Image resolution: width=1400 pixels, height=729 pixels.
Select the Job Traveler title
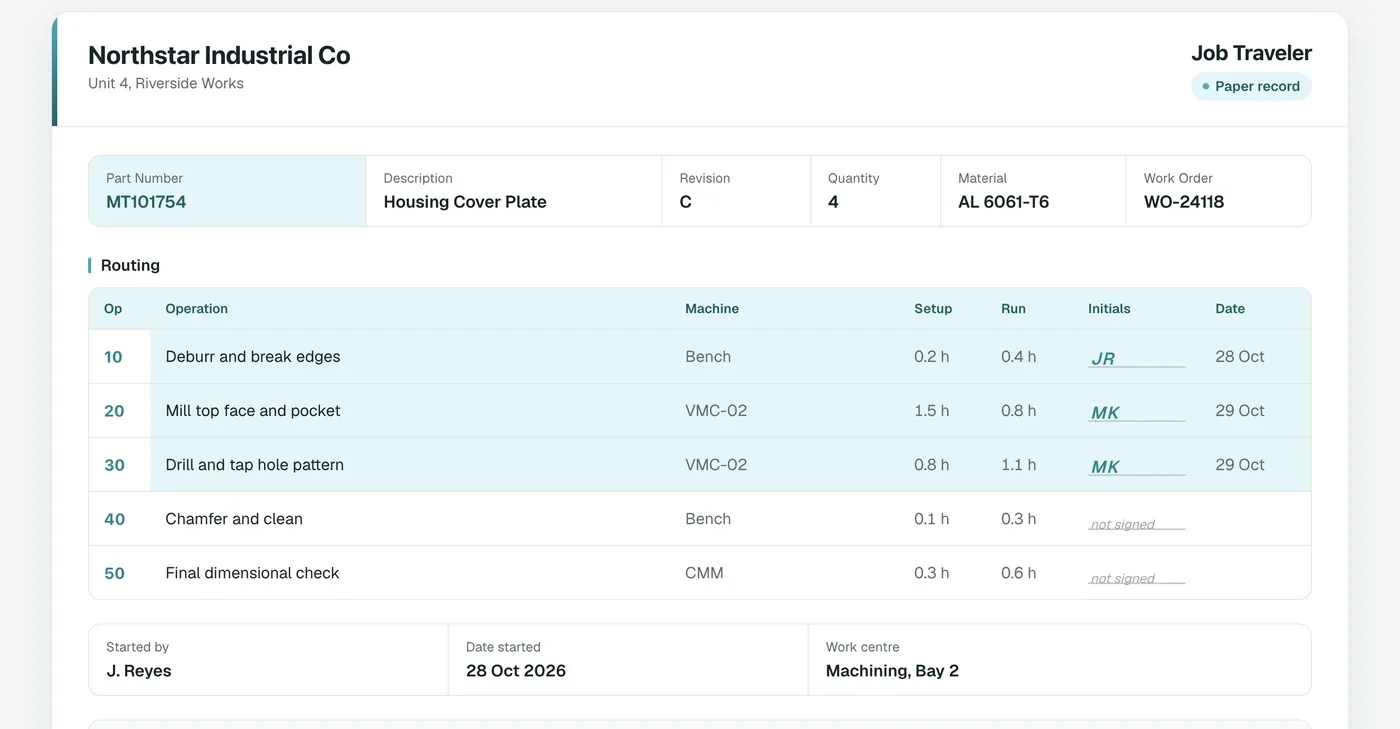point(1251,53)
